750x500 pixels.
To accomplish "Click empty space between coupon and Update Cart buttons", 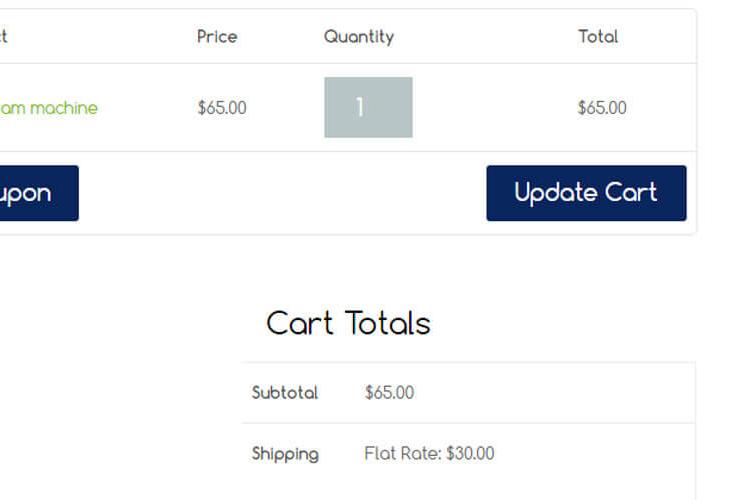I will point(282,193).
